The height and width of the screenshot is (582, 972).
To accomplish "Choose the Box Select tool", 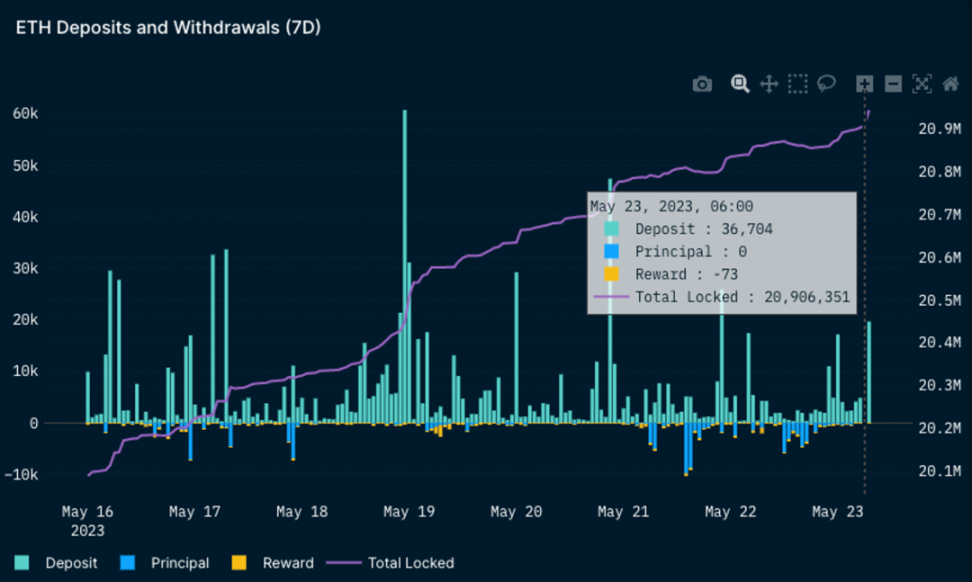I will point(797,84).
